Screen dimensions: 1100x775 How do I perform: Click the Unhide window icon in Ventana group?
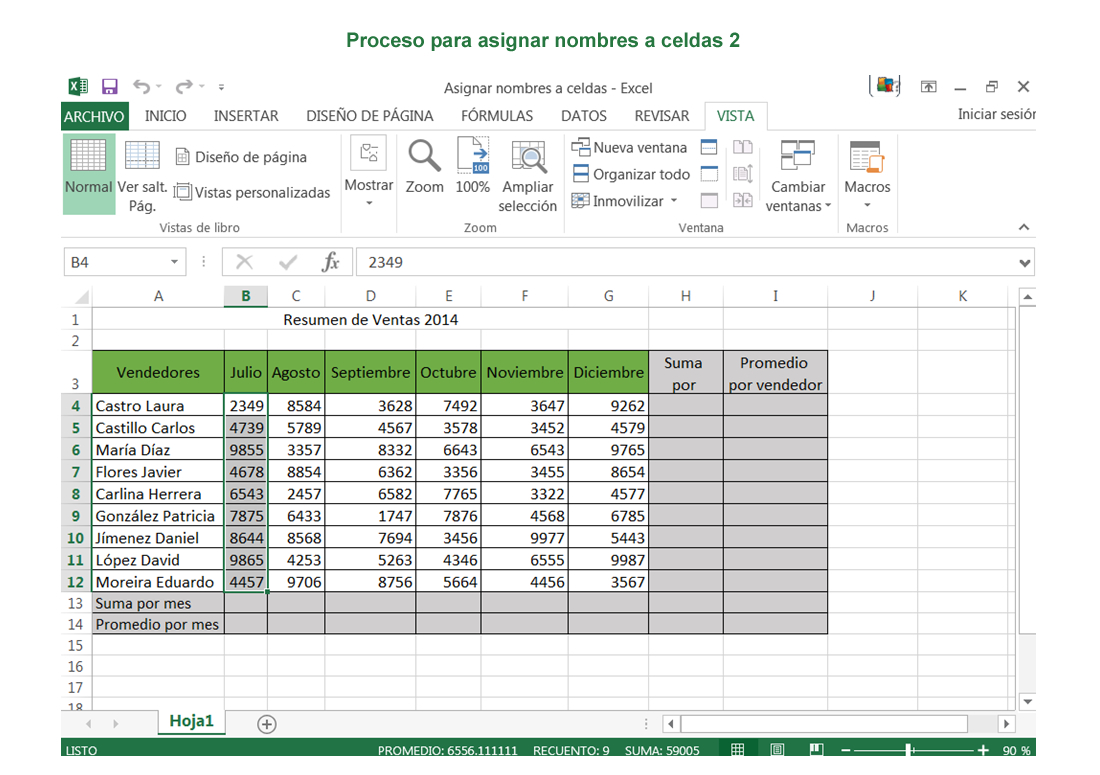709,201
